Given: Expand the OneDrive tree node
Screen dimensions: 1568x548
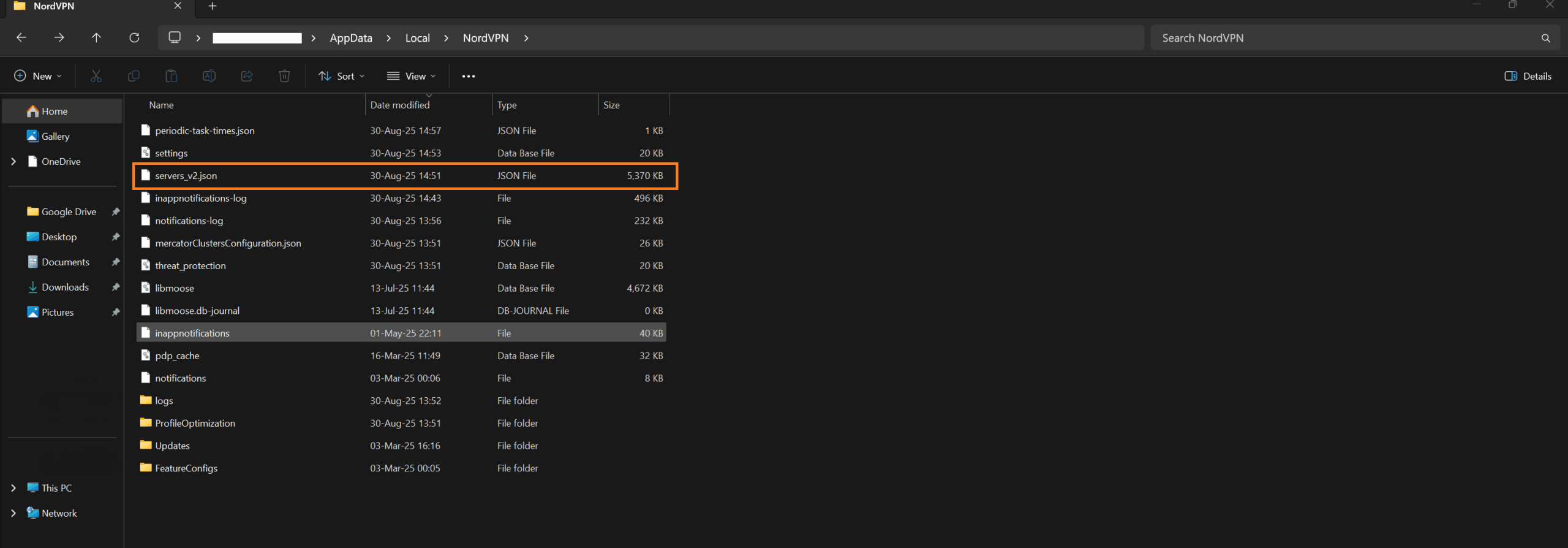Looking at the screenshot, I should click(13, 161).
